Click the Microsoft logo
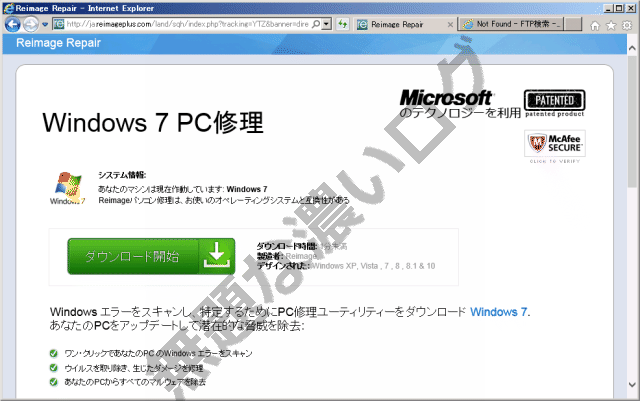Screen dimensions: 640x401 click(446, 98)
